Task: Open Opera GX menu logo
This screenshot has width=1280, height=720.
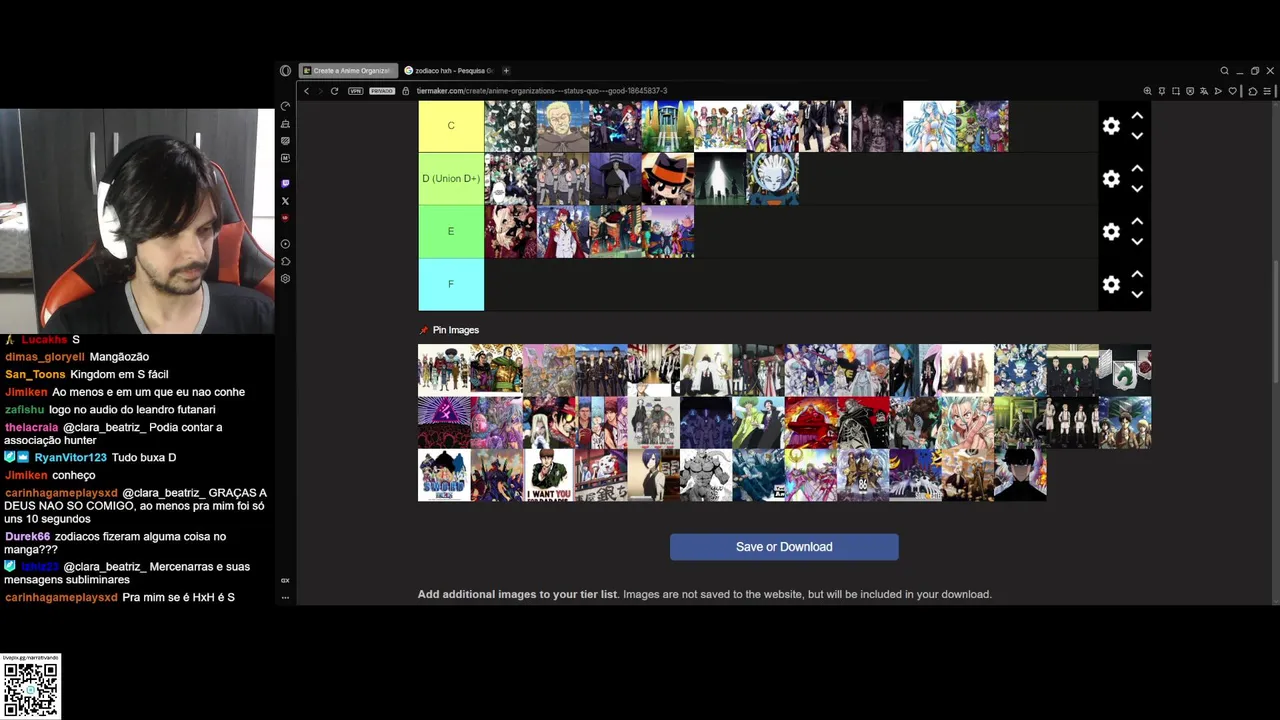Action: point(285,71)
